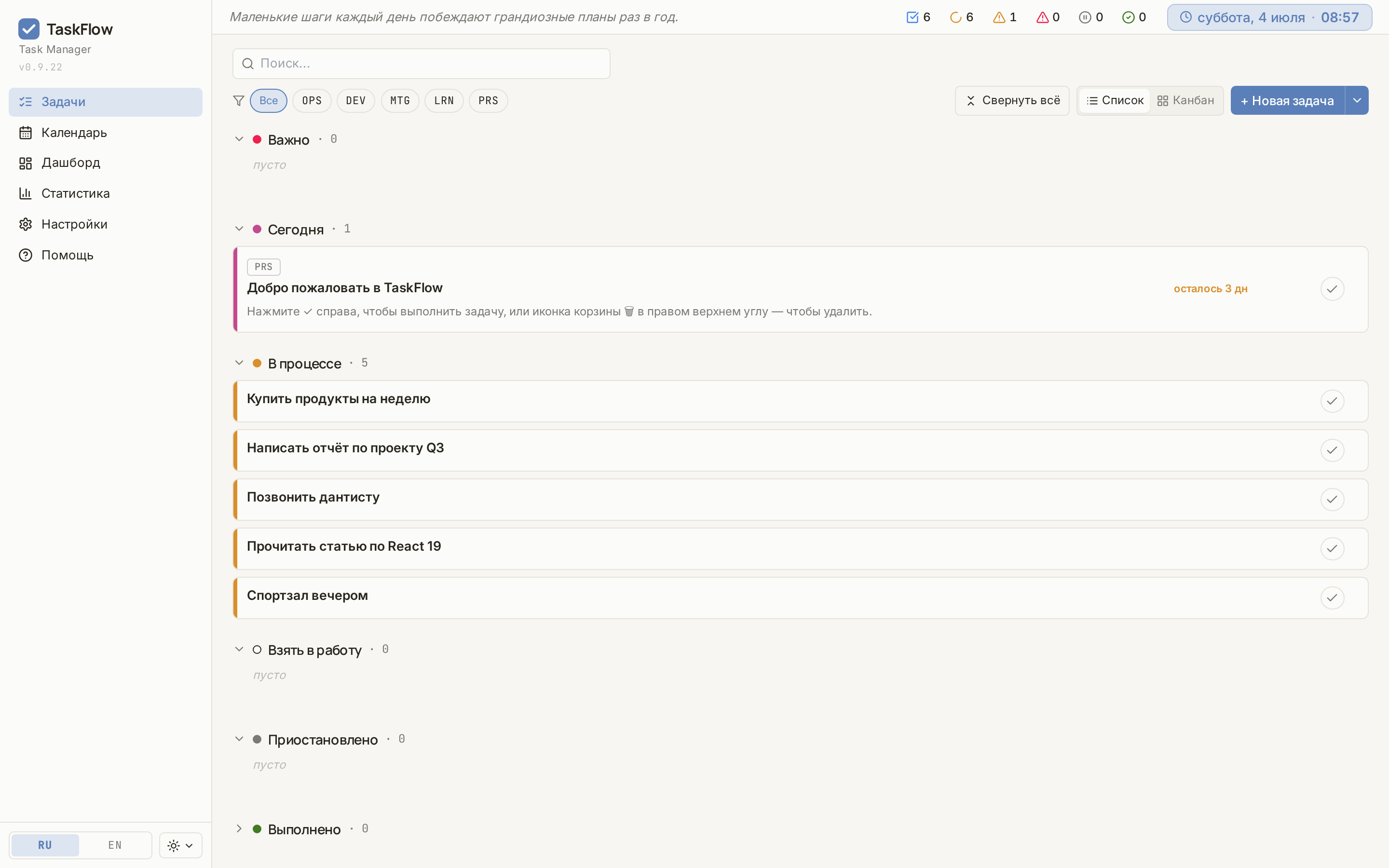Open Помощь in the sidebar
1389x868 pixels.
(106, 256)
